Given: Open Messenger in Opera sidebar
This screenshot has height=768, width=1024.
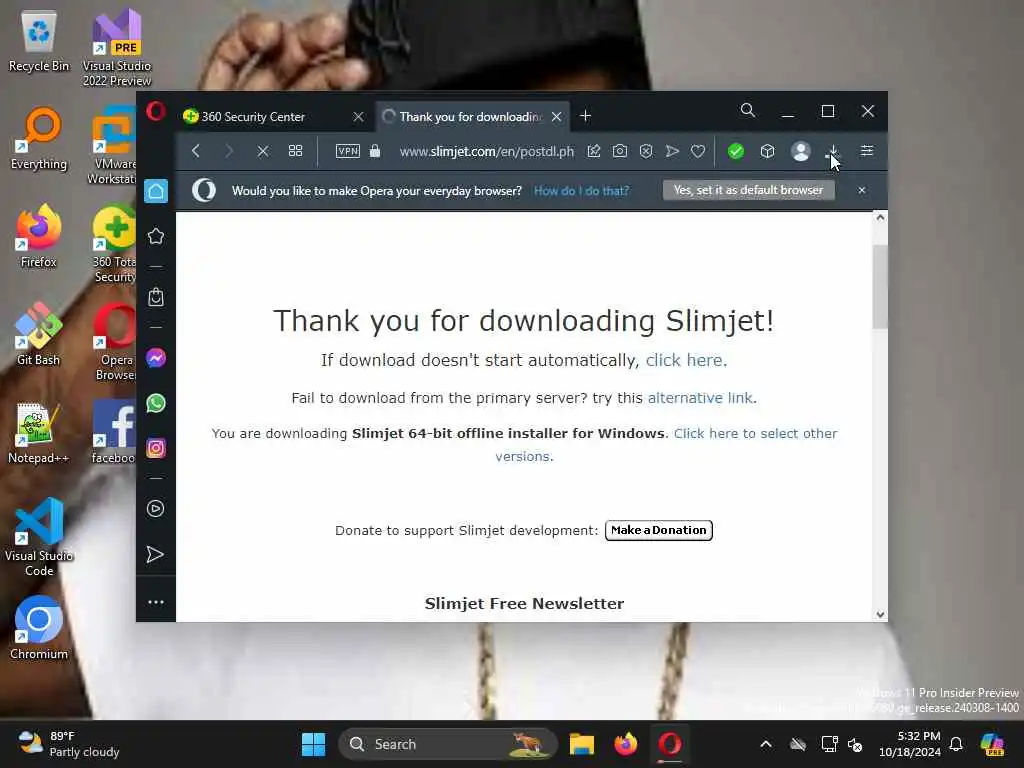Looking at the screenshot, I should 155,358.
